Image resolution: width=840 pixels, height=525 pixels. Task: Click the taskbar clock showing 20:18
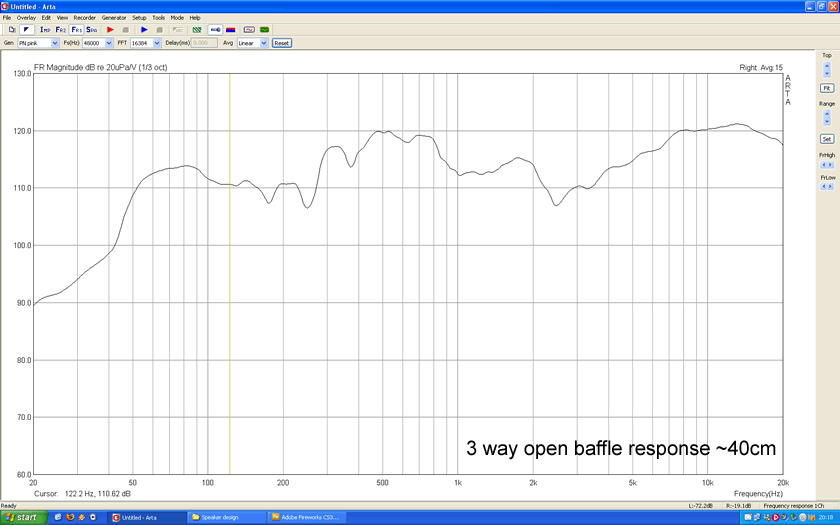pyautogui.click(x=826, y=518)
